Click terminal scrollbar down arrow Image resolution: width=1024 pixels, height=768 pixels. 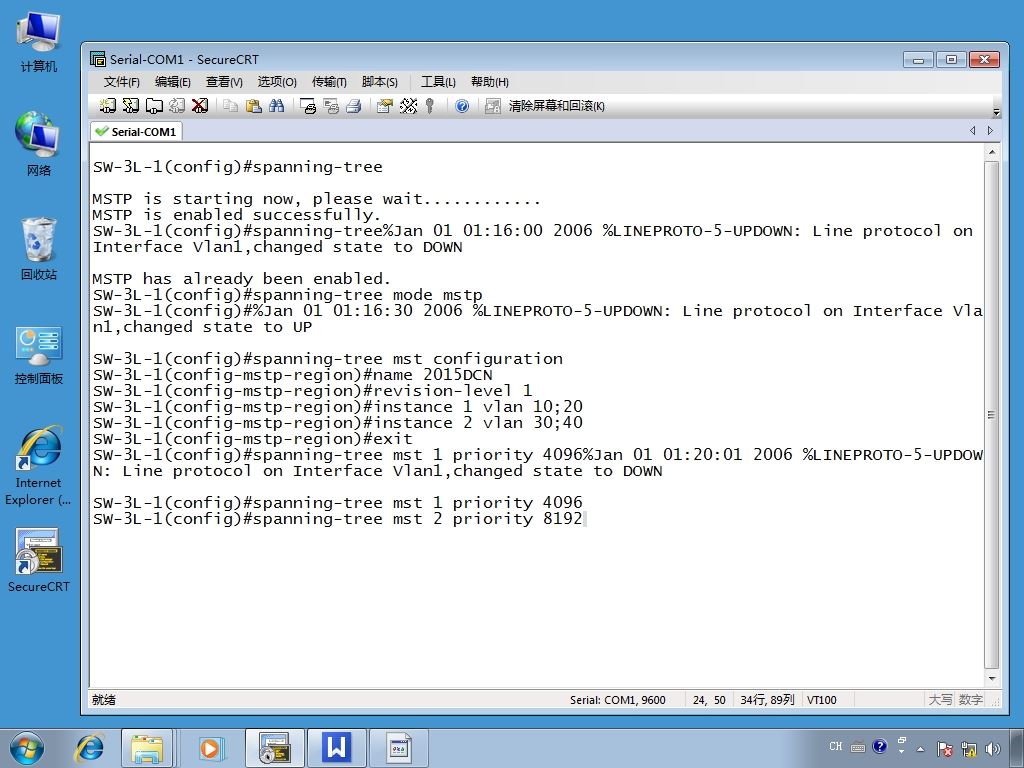coord(991,679)
